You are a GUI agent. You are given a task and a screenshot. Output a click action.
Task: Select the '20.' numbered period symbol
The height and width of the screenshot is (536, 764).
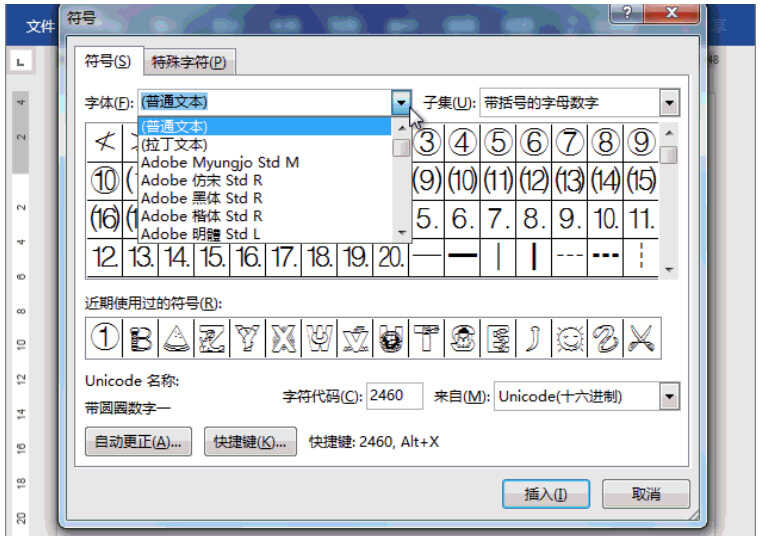[391, 257]
